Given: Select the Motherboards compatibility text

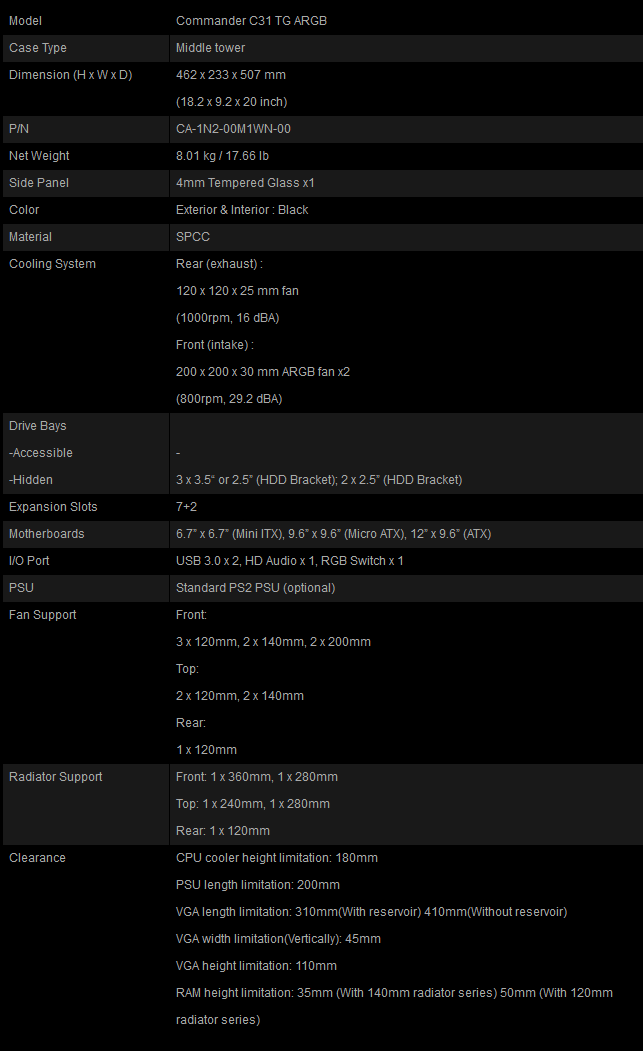Looking at the screenshot, I should [333, 534].
